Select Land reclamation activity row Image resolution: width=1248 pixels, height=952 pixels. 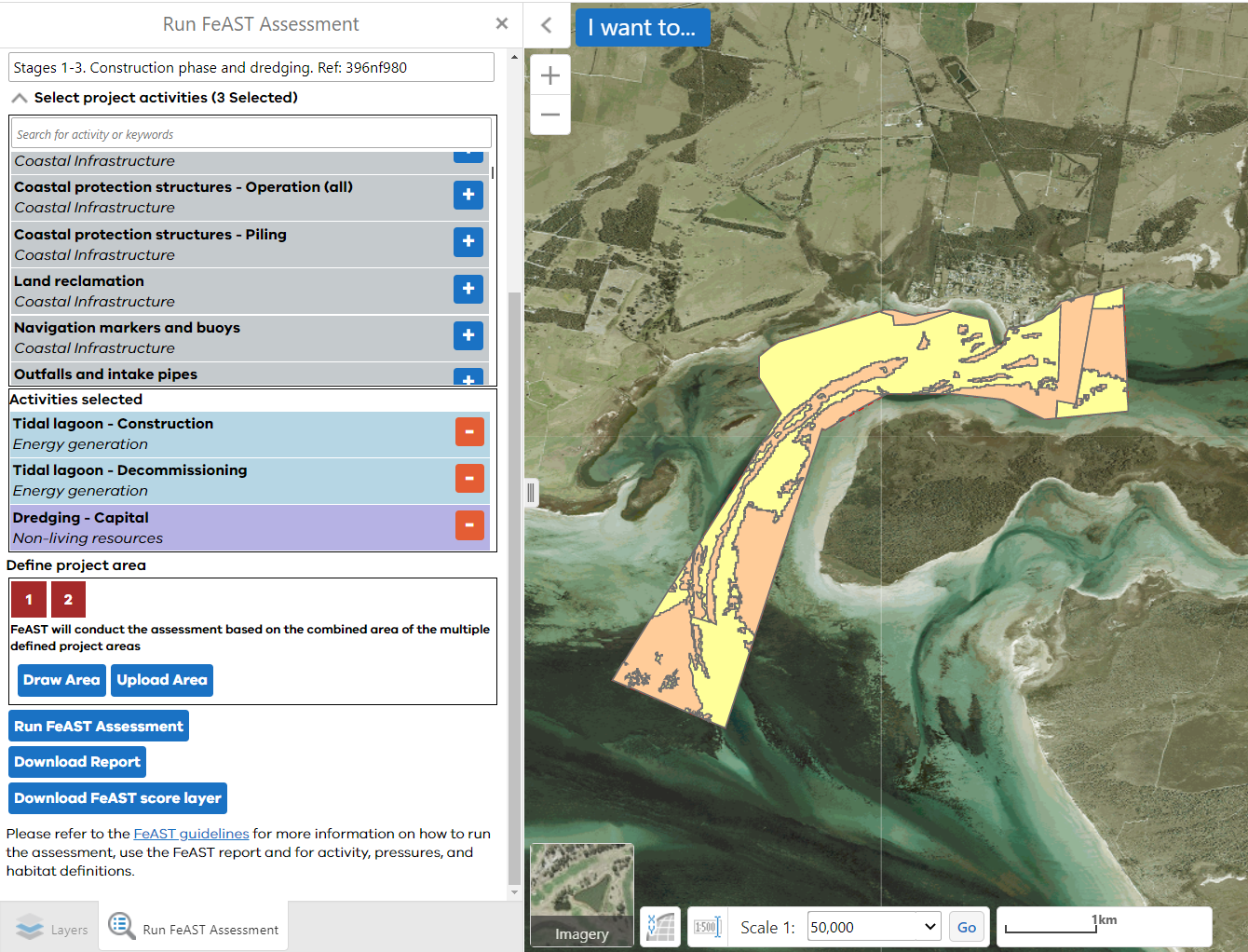point(250,291)
